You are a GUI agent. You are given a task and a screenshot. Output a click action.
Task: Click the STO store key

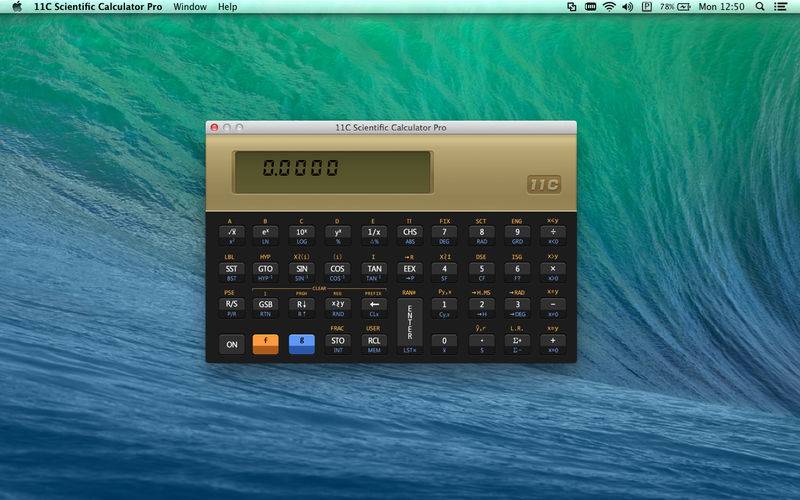pyautogui.click(x=338, y=344)
